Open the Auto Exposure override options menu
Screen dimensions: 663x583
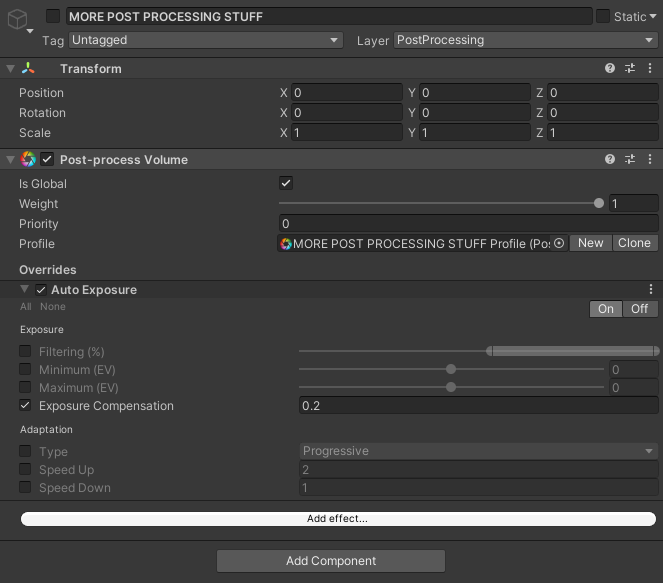tap(651, 289)
